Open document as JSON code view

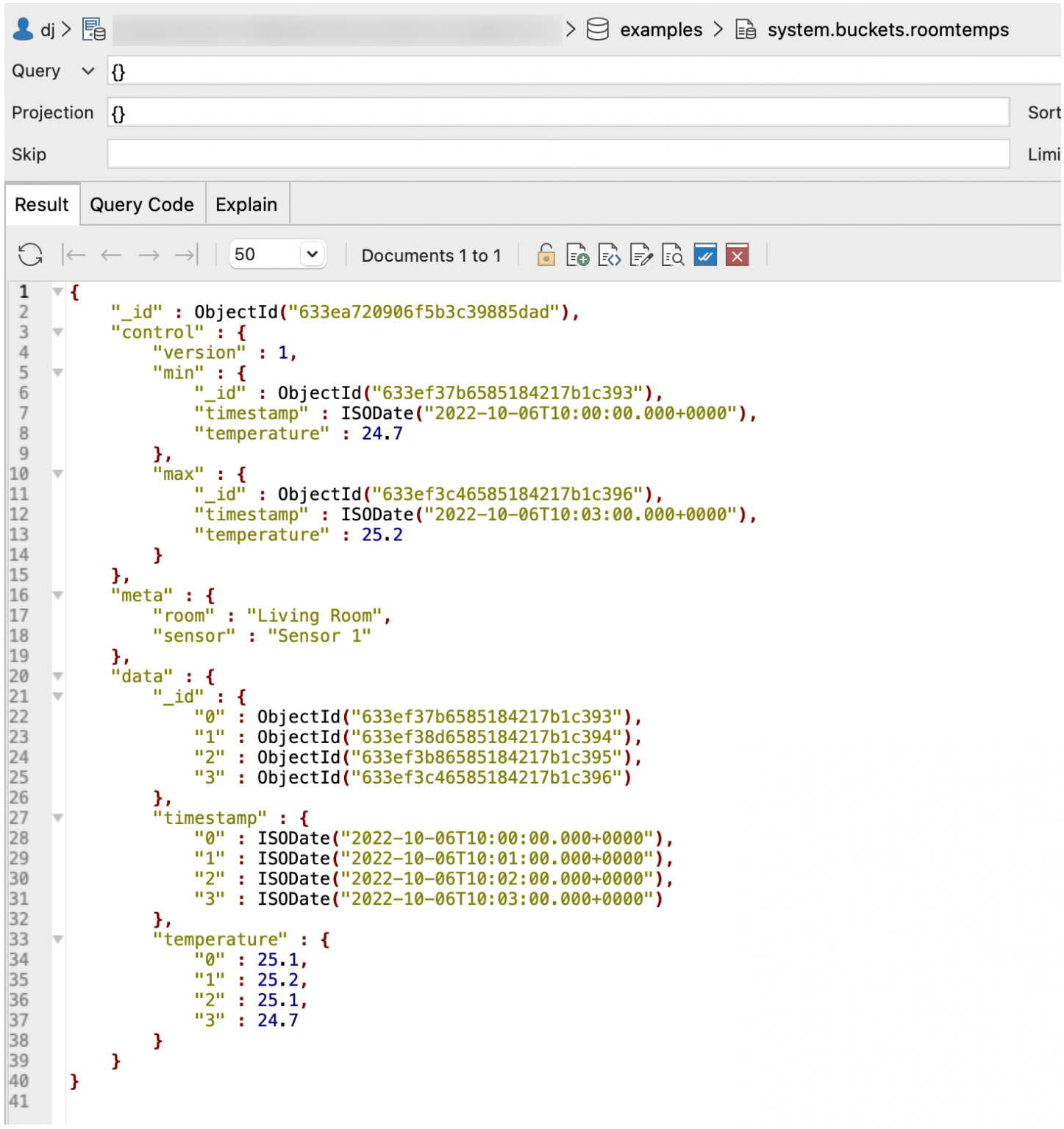click(x=609, y=255)
